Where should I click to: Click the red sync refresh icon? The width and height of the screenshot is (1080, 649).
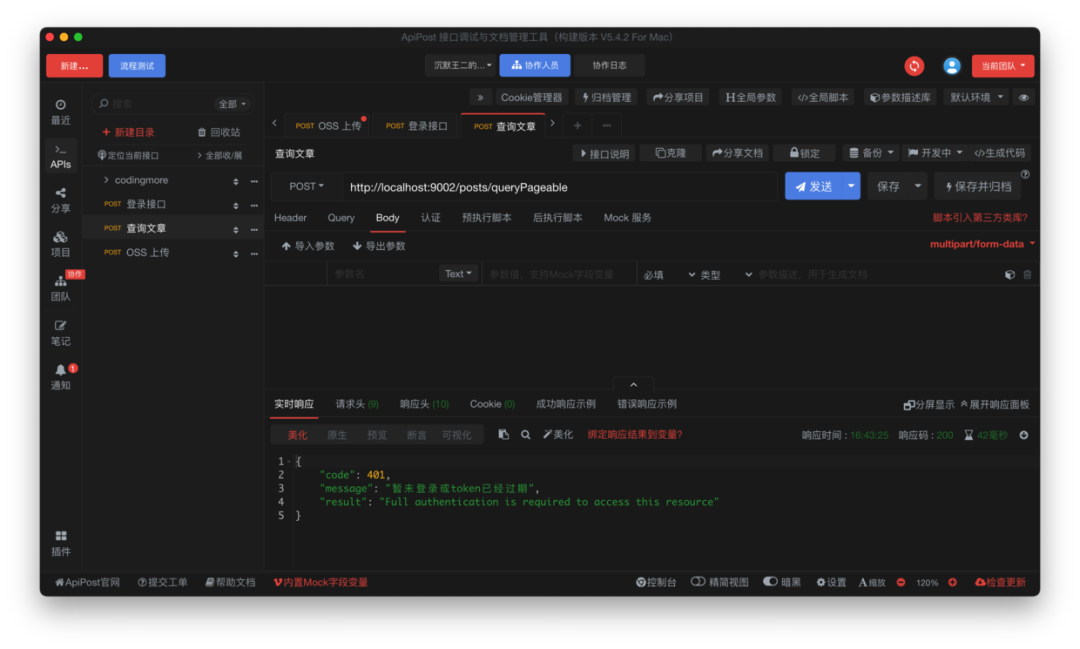coord(914,66)
